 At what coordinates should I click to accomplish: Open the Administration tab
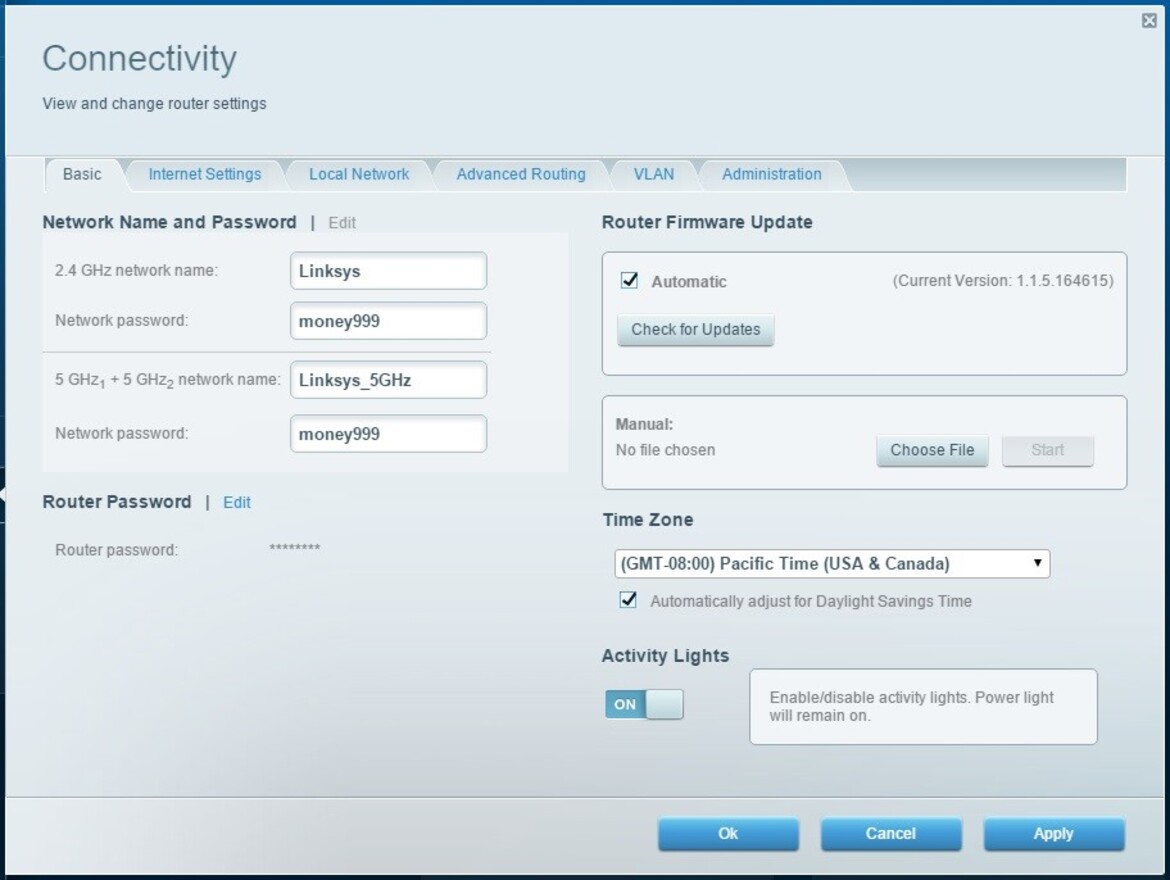[x=772, y=175]
